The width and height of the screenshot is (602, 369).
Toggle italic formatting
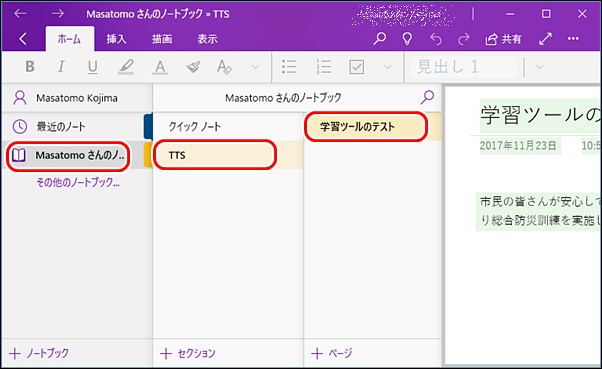coord(61,67)
